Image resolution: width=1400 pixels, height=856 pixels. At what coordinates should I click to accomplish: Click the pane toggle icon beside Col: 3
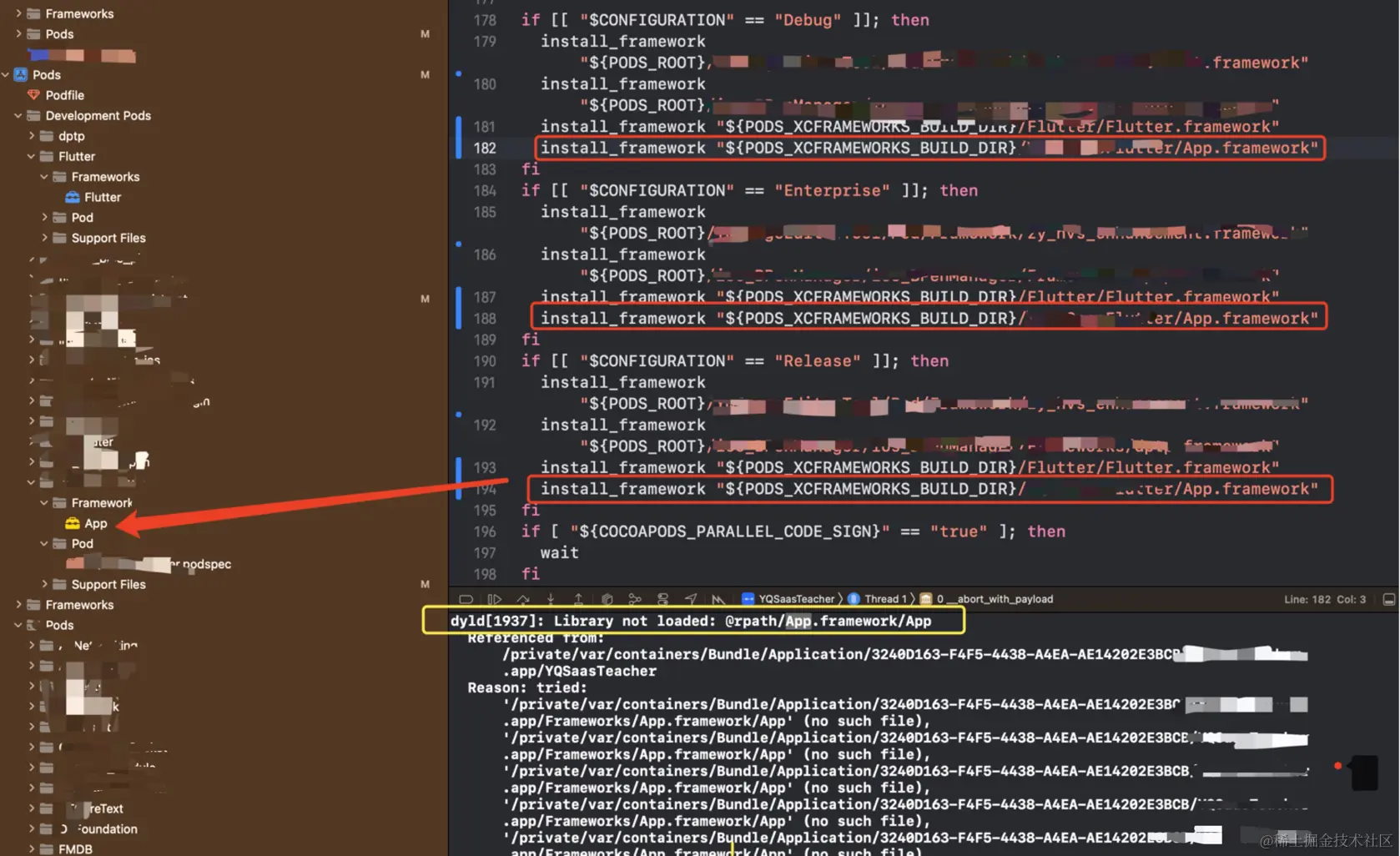point(1389,599)
